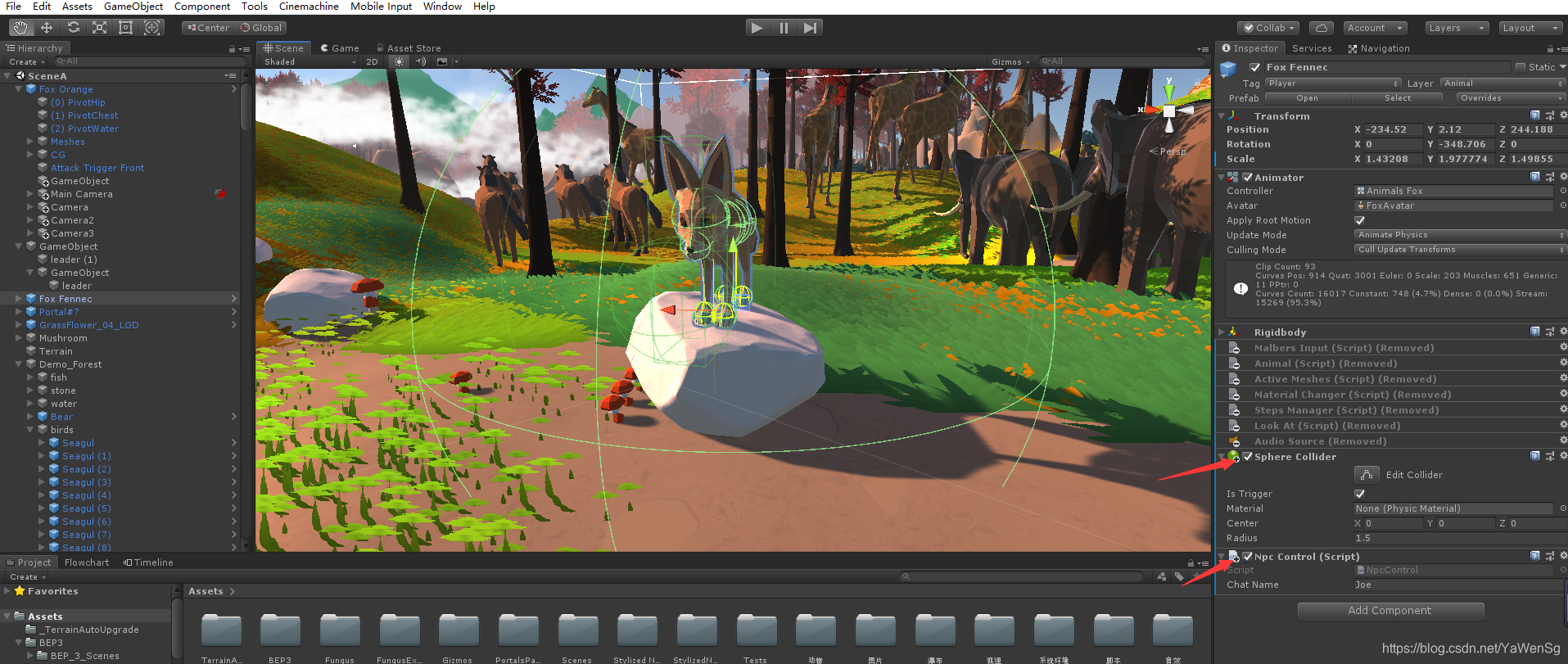Image resolution: width=1568 pixels, height=664 pixels.
Task: Open the Layer dropdown showing Animal
Action: 1502,84
